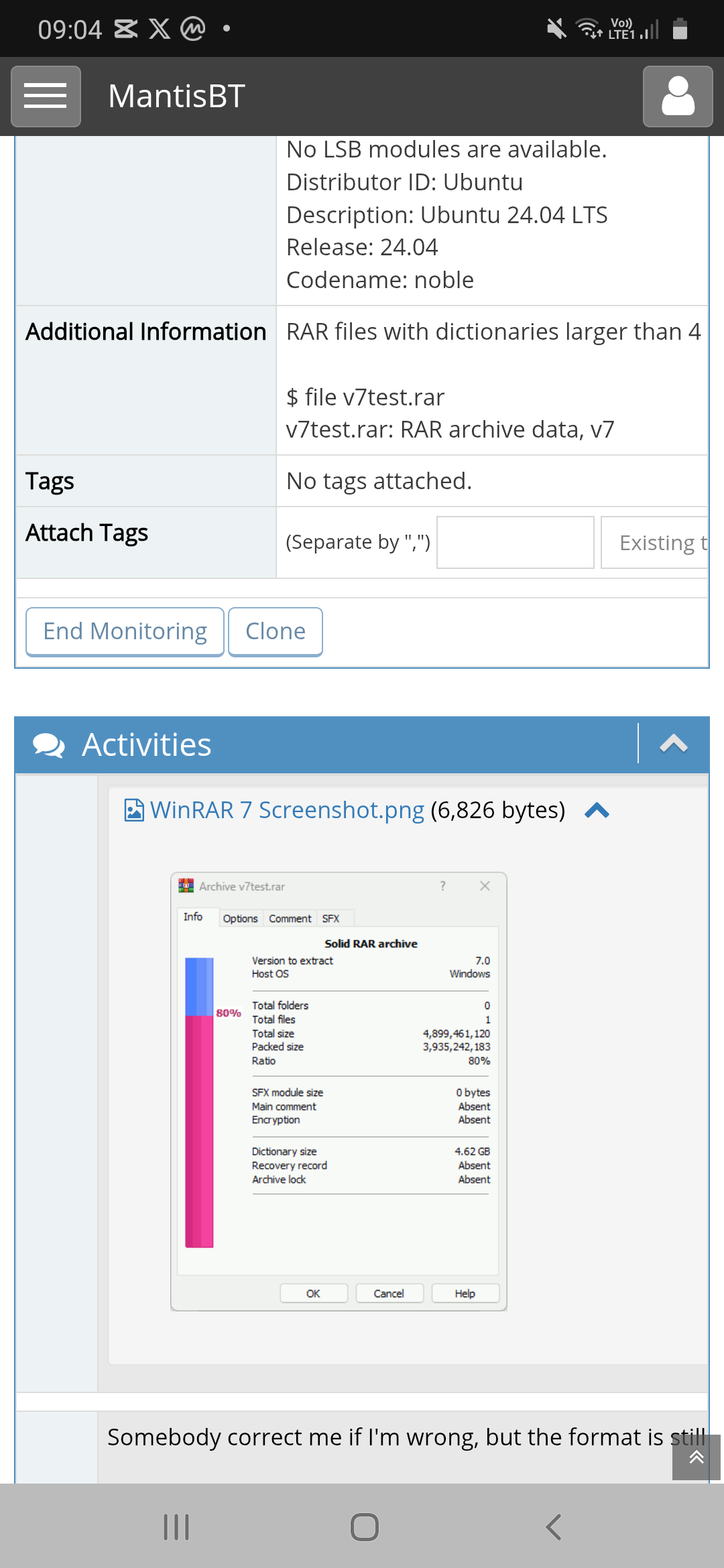Click the X notification icon in status bar
The height and width of the screenshot is (1568, 724).
coord(160,29)
